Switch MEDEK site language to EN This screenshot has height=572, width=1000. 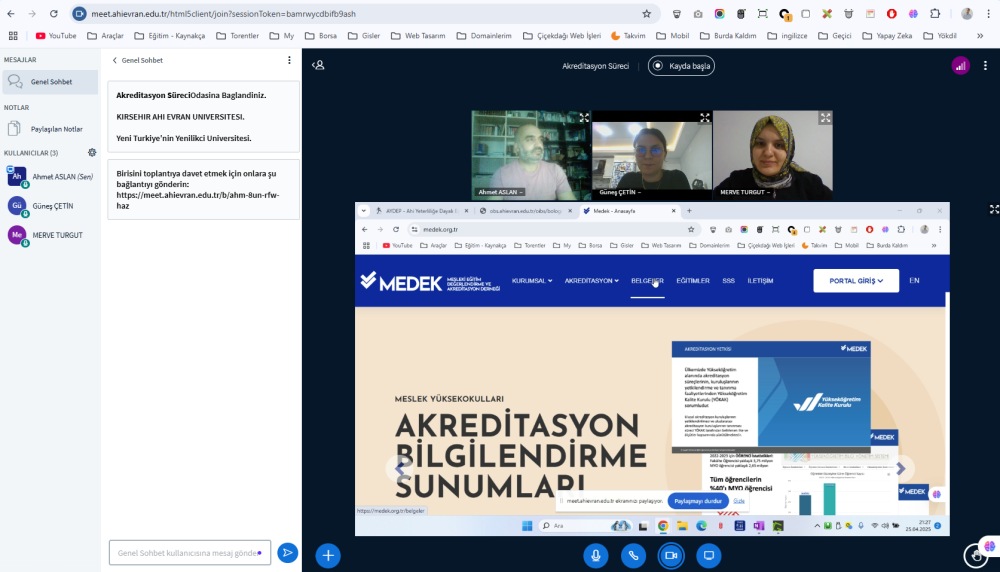pyautogui.click(x=914, y=281)
